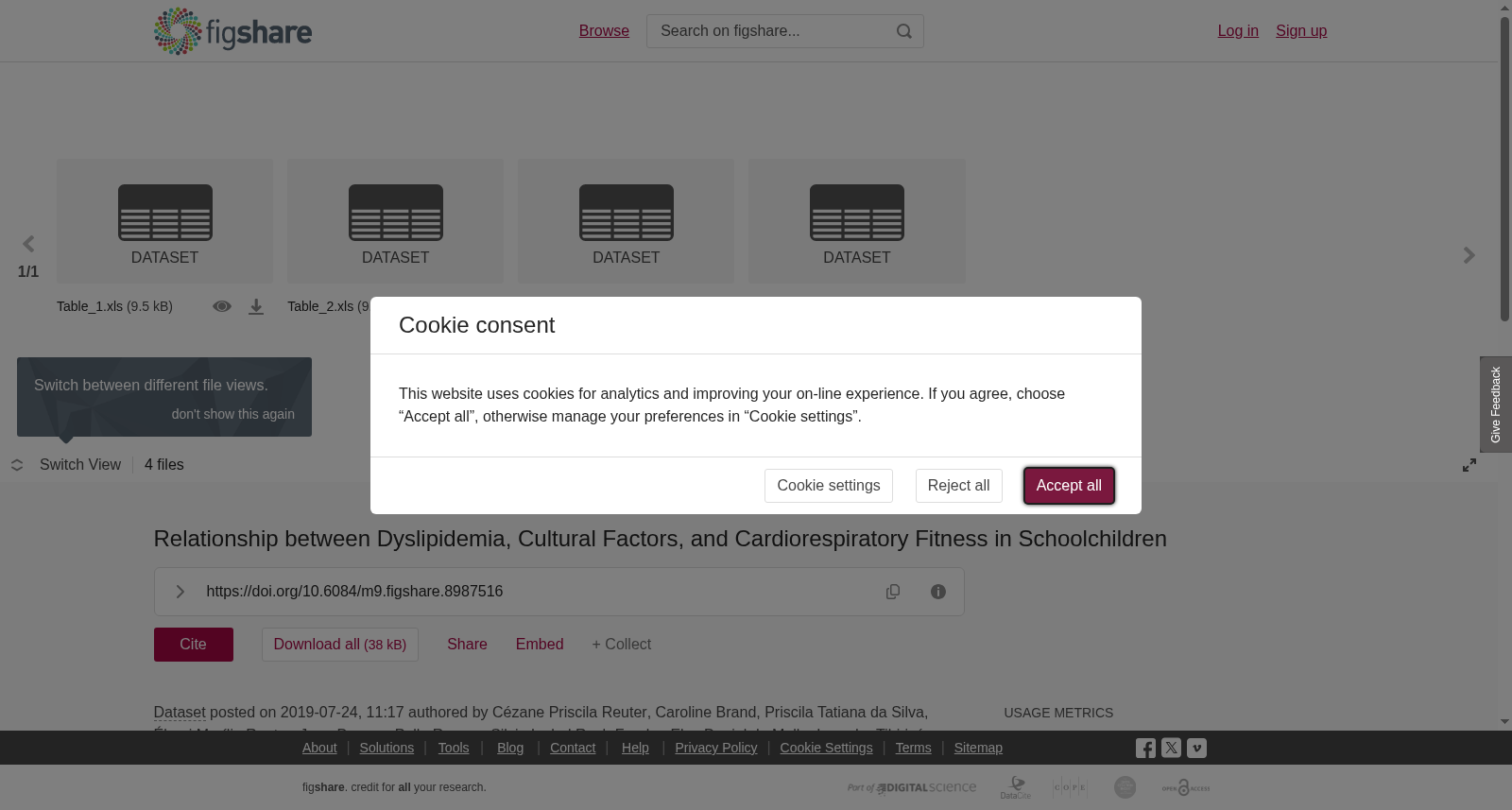The height and width of the screenshot is (810, 1512).
Task: Open figshare's X (Twitter) page
Action: pos(1171,748)
